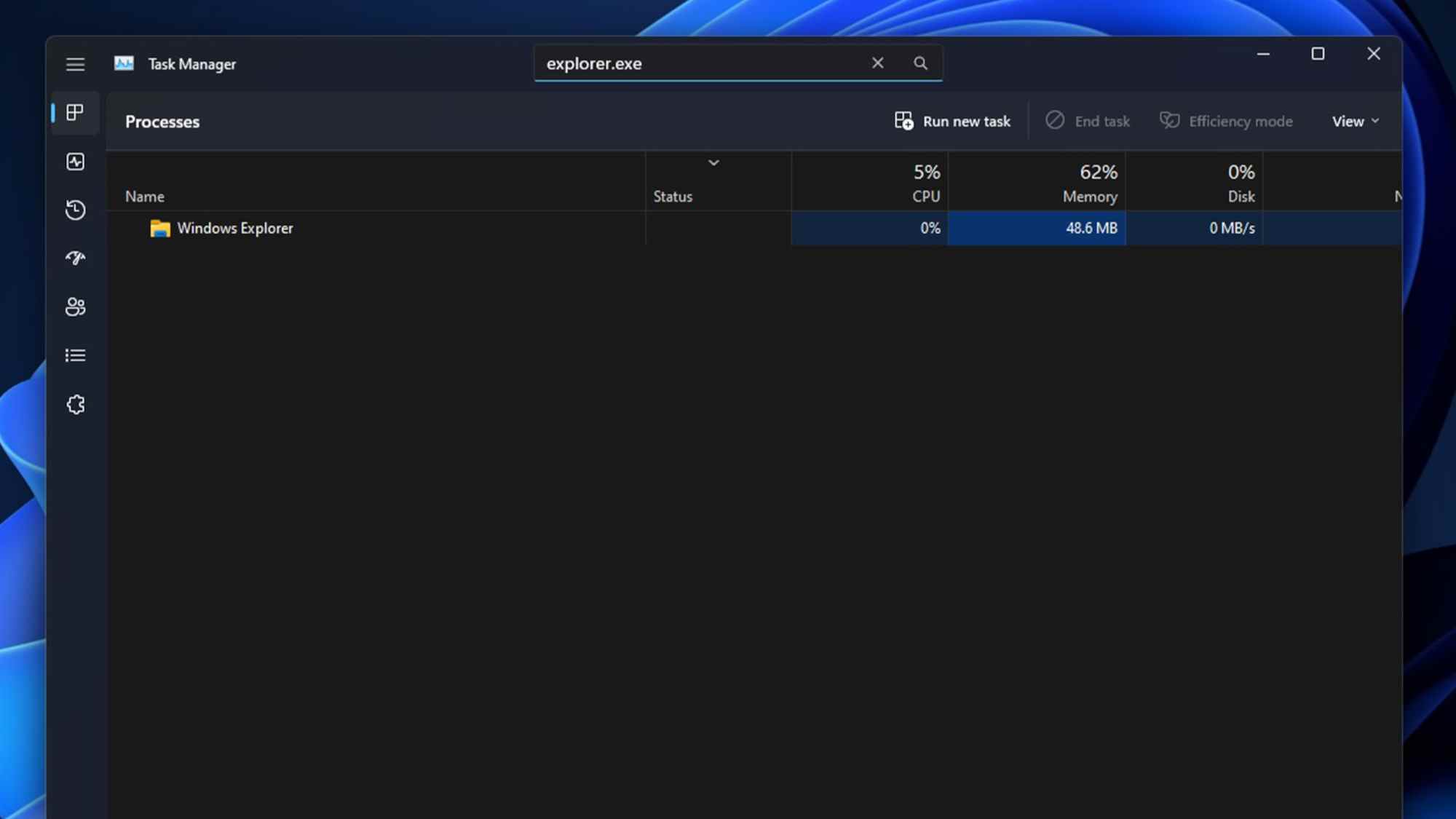
Task: Enable Efficiency mode for Explorer
Action: (1227, 120)
